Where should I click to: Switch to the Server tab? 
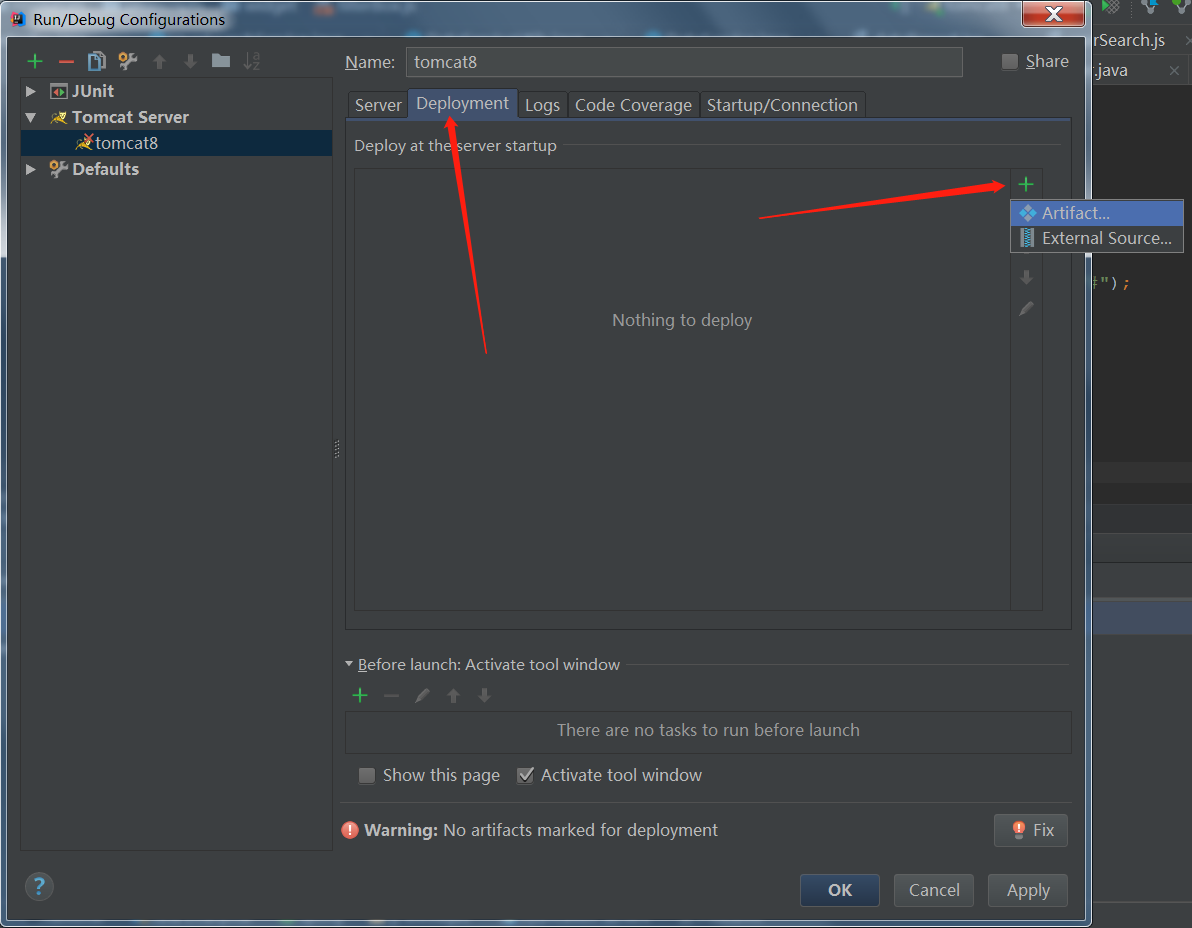tap(378, 105)
